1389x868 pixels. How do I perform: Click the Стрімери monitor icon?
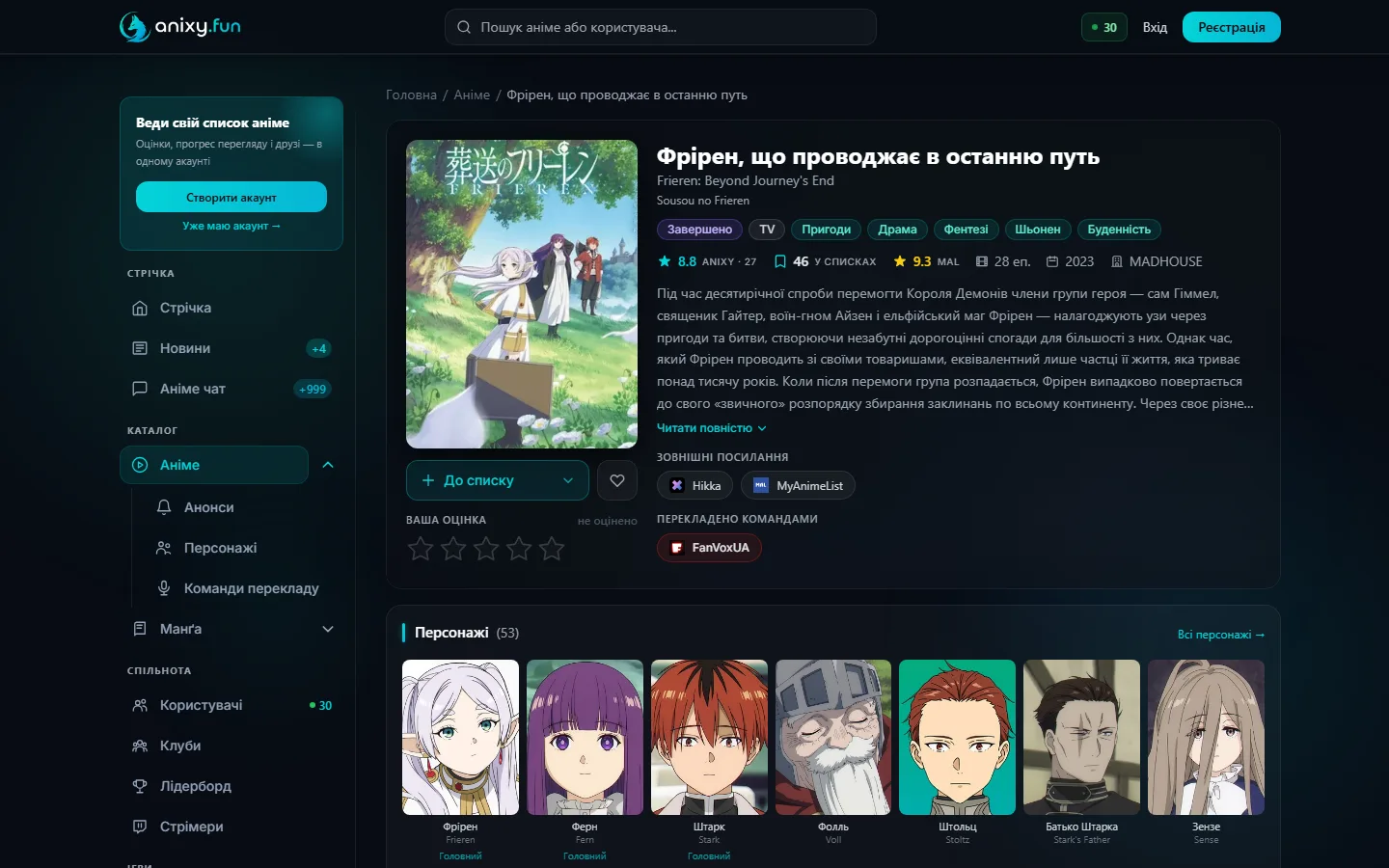[140, 827]
